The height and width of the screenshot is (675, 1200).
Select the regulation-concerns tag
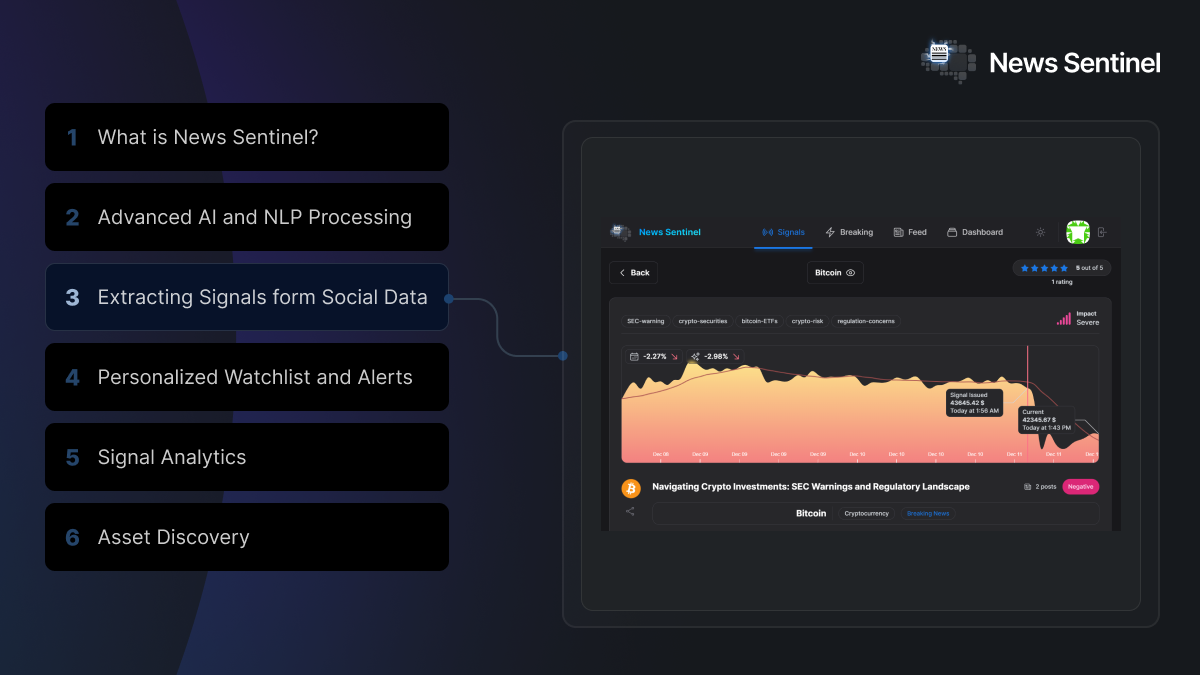[864, 321]
